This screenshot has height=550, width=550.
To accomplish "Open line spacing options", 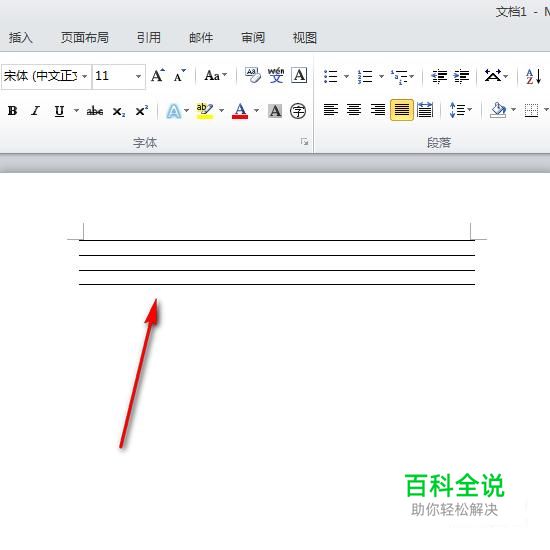I will tap(461, 110).
